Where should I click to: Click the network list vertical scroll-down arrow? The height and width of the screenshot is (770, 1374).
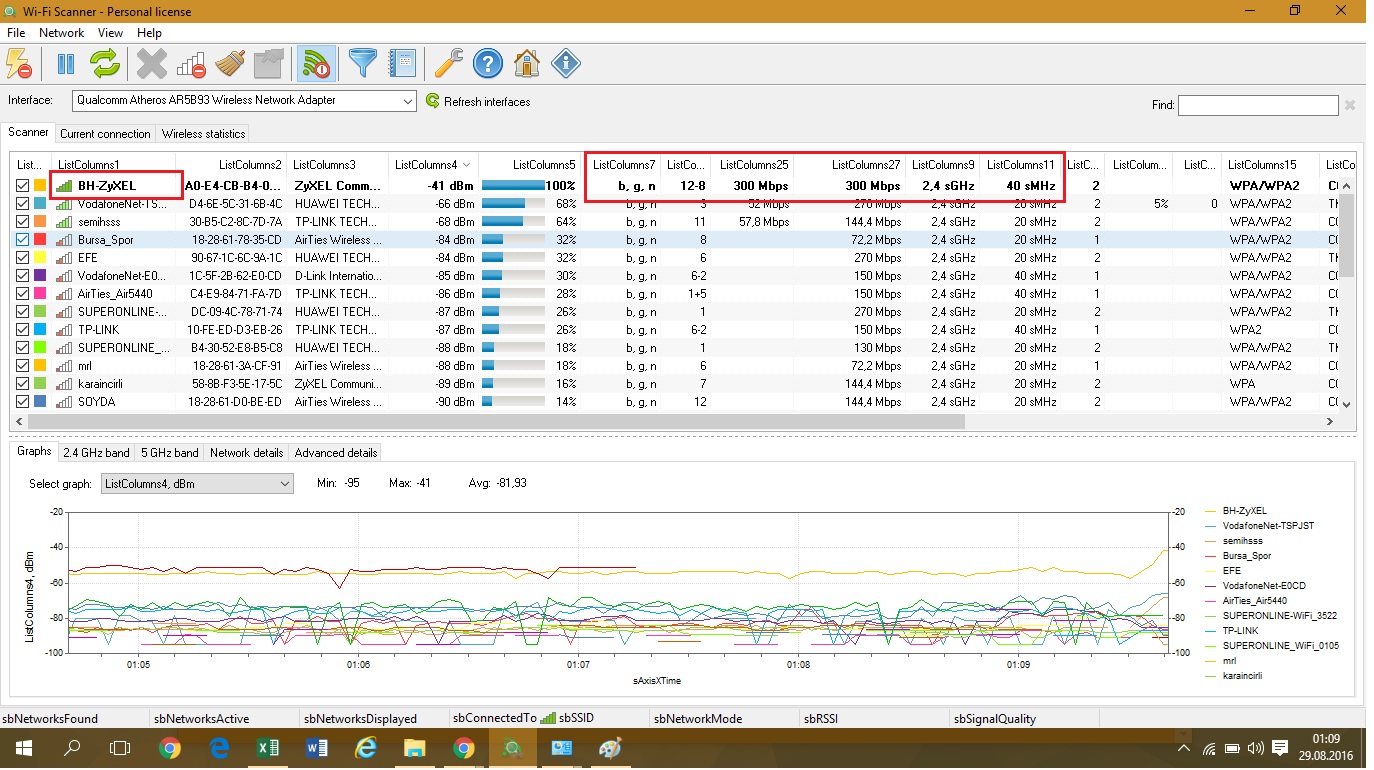coord(1346,404)
